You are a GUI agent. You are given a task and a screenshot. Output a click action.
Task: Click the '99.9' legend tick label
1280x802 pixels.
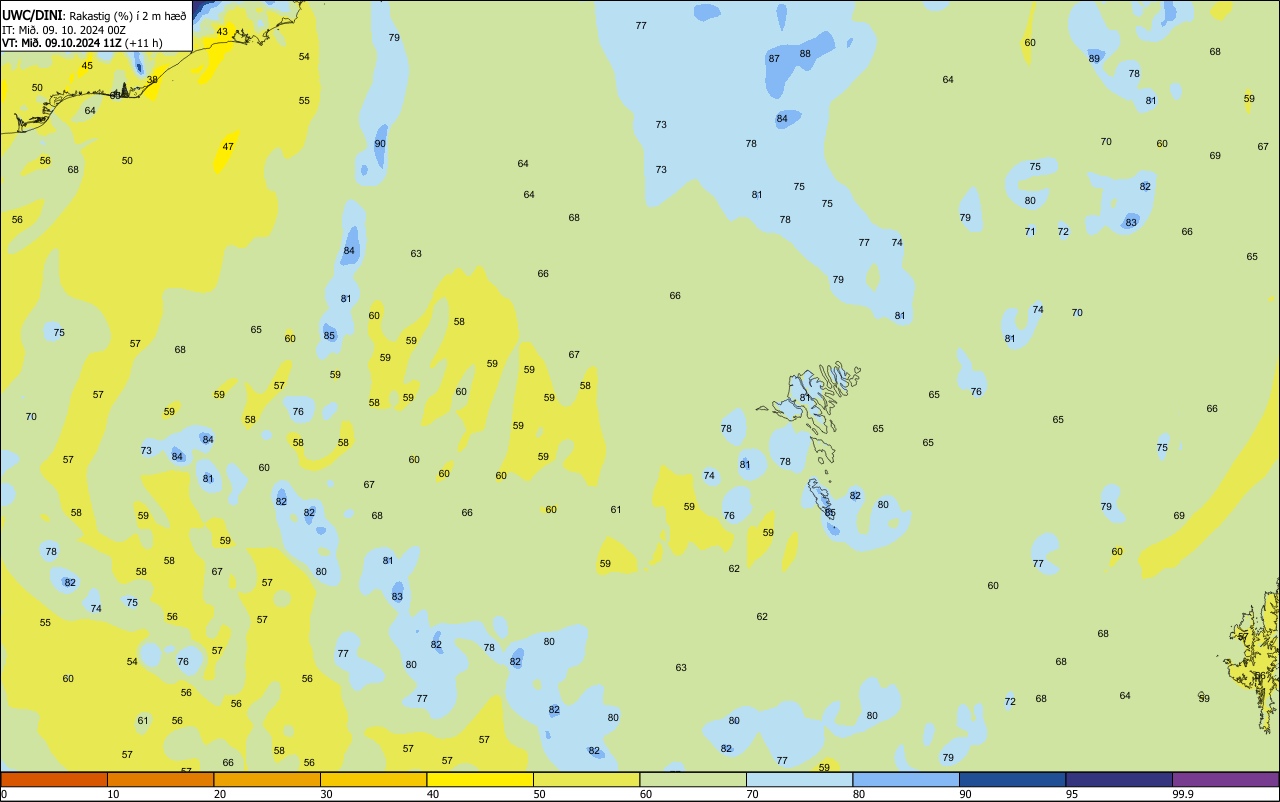[x=1183, y=794]
